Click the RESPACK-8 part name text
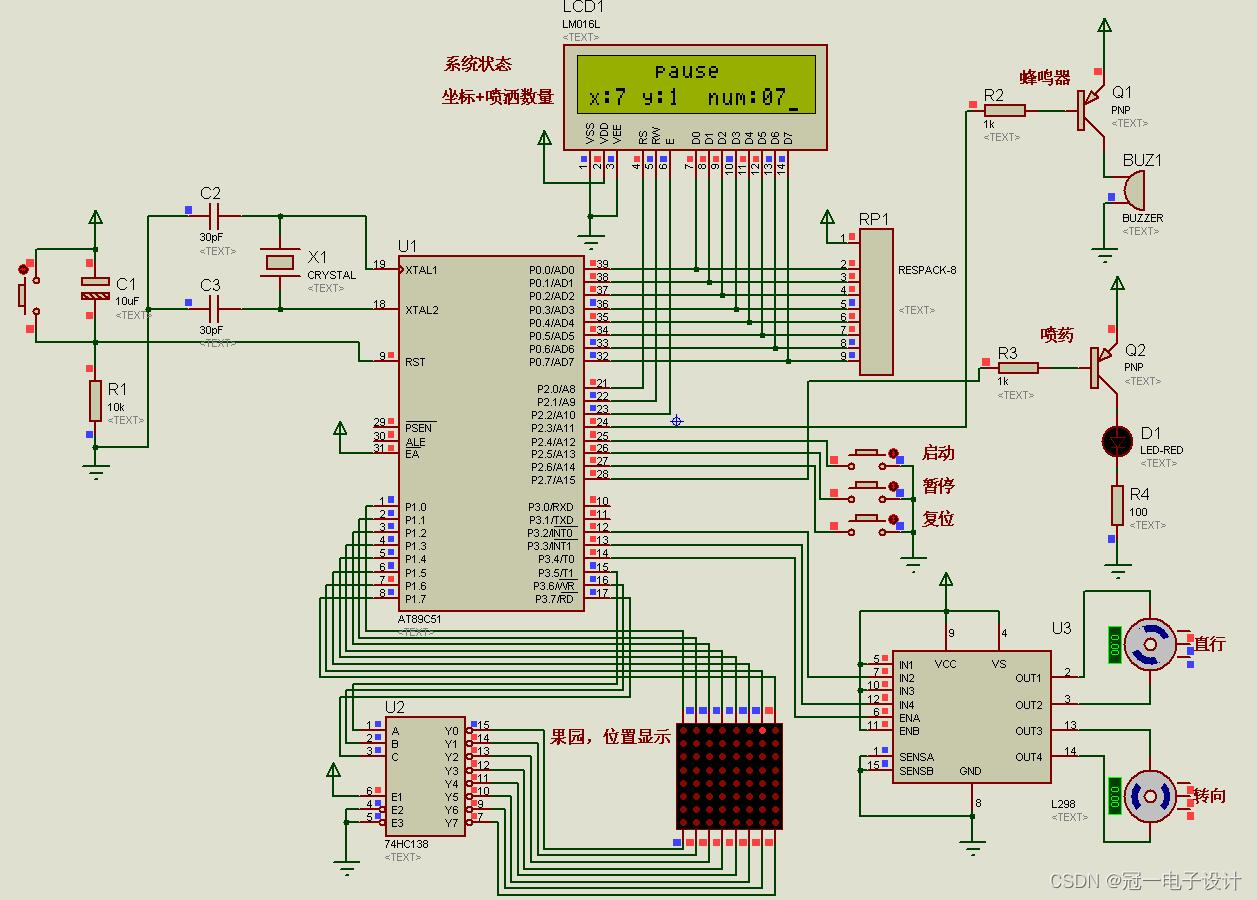Image resolution: width=1257 pixels, height=900 pixels. tap(927, 270)
